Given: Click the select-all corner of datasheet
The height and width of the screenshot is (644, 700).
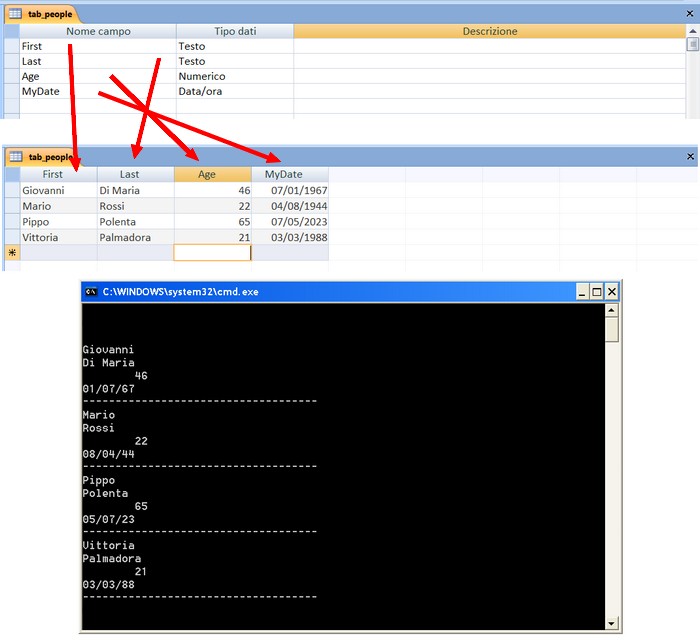Looking at the screenshot, I should coord(12,174).
